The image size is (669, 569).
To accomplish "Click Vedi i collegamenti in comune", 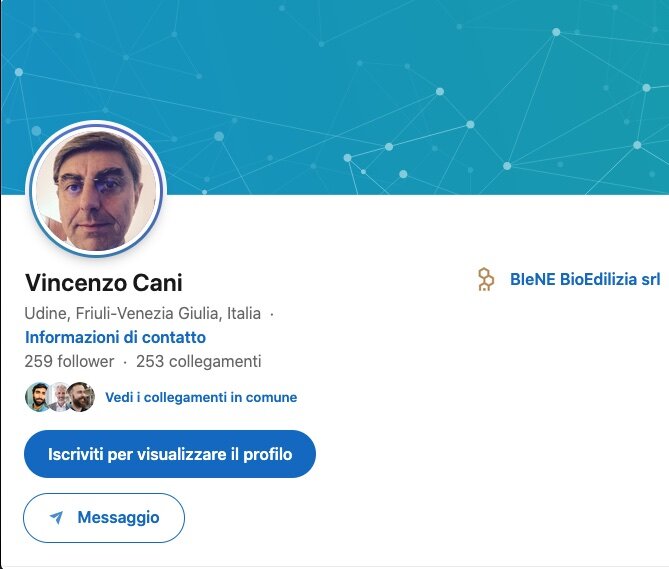I will click(201, 397).
